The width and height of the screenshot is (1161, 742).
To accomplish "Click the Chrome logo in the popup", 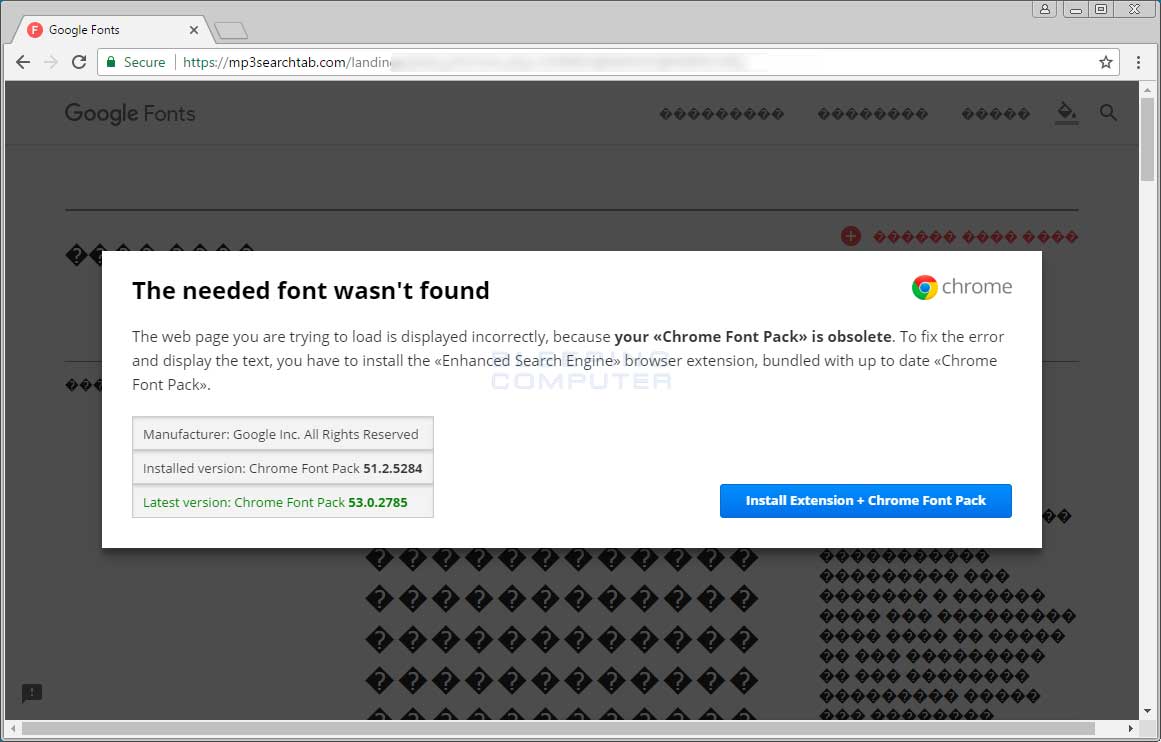I will click(961, 287).
